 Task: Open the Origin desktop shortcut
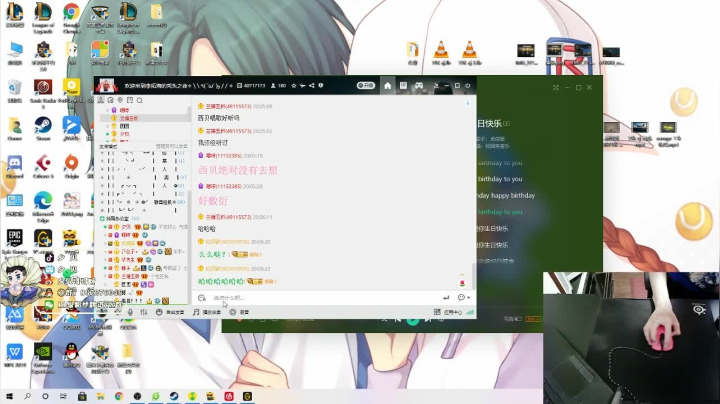coord(71,167)
